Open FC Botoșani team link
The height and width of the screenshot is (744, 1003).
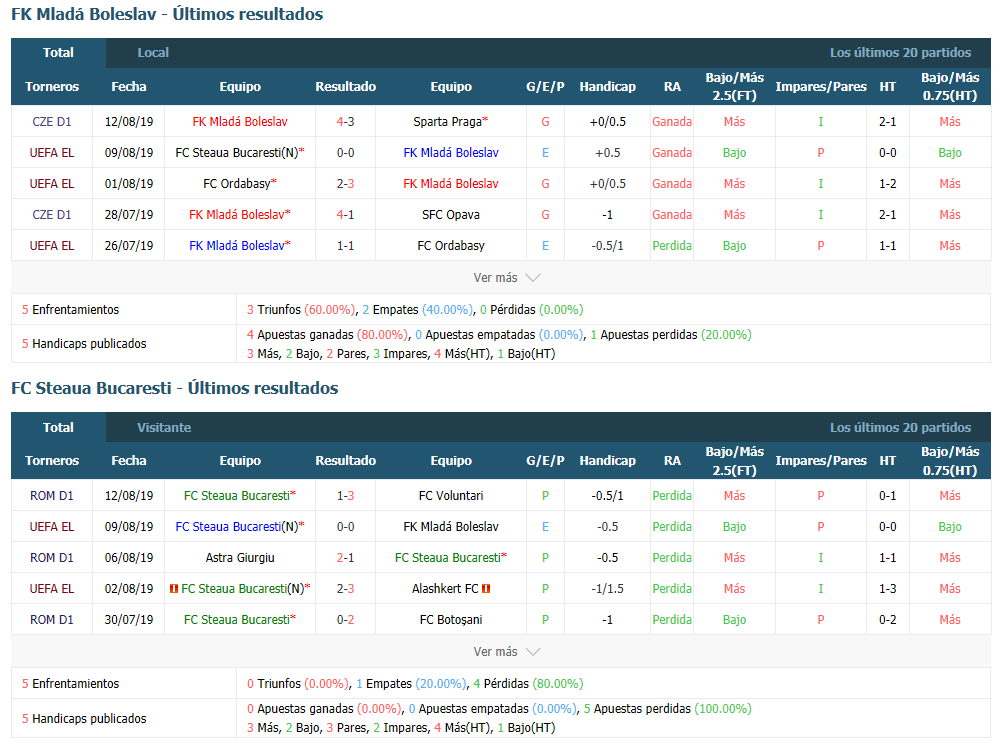(450, 620)
